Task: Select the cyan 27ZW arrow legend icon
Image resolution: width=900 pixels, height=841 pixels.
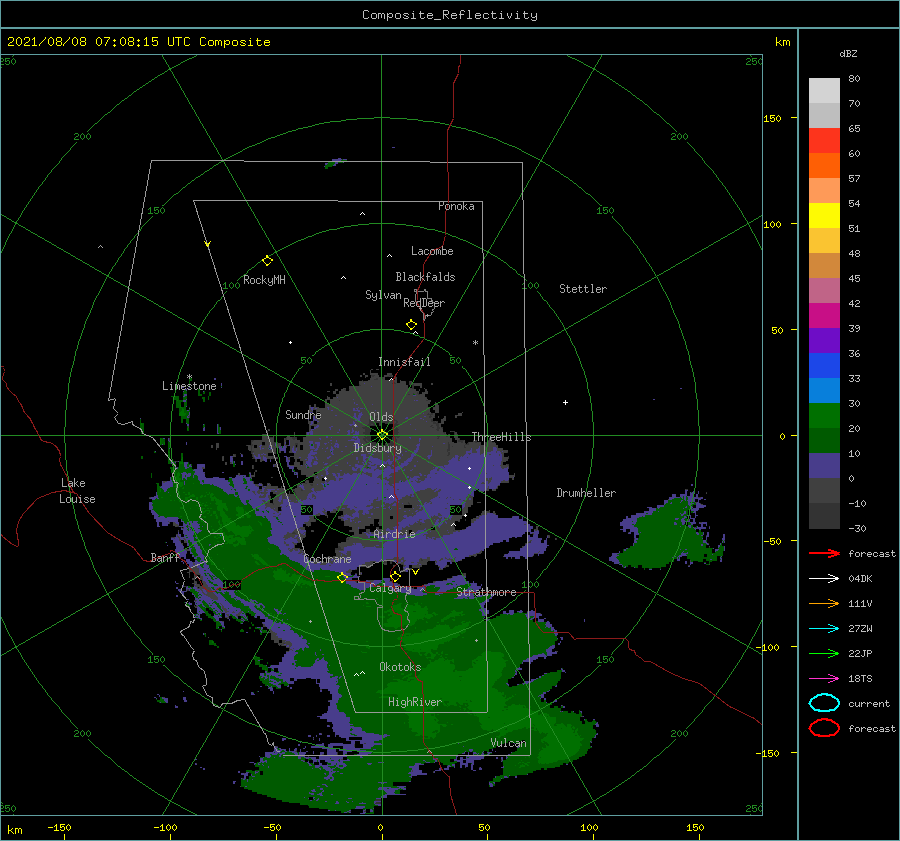Action: [x=824, y=629]
